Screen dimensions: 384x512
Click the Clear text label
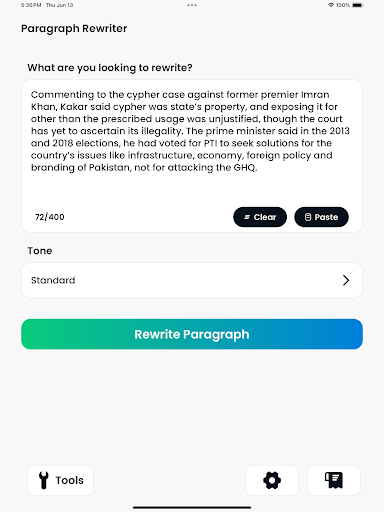[265, 217]
